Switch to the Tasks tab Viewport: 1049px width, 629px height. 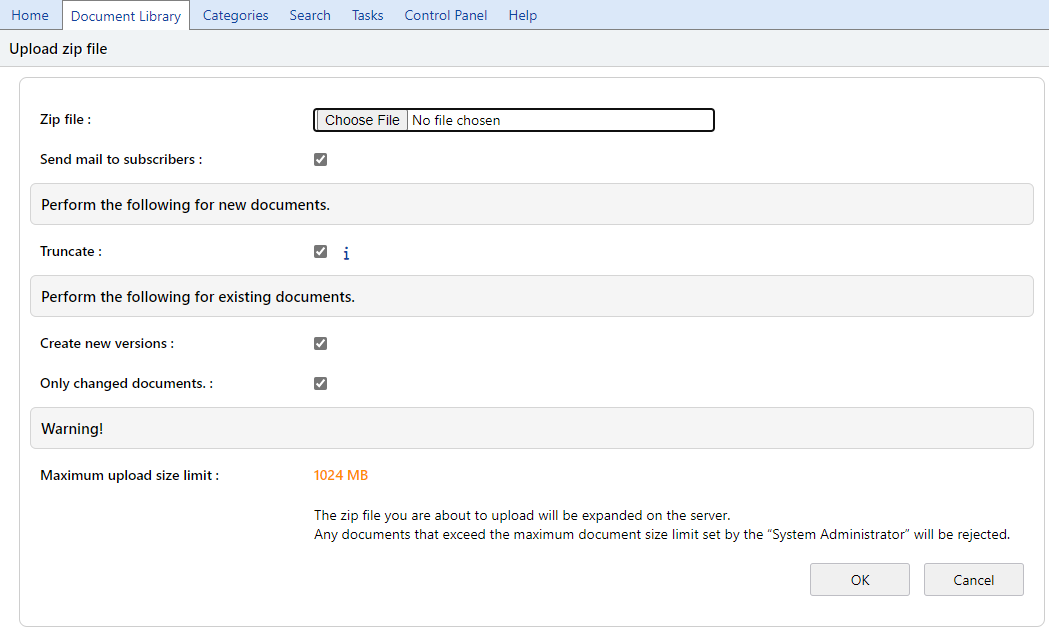tap(367, 14)
